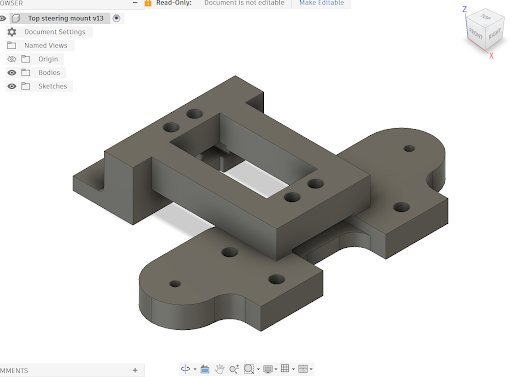This screenshot has height=377, width=512.
Task: Expand the Viewports dropdown arrow
Action: pos(311,369)
